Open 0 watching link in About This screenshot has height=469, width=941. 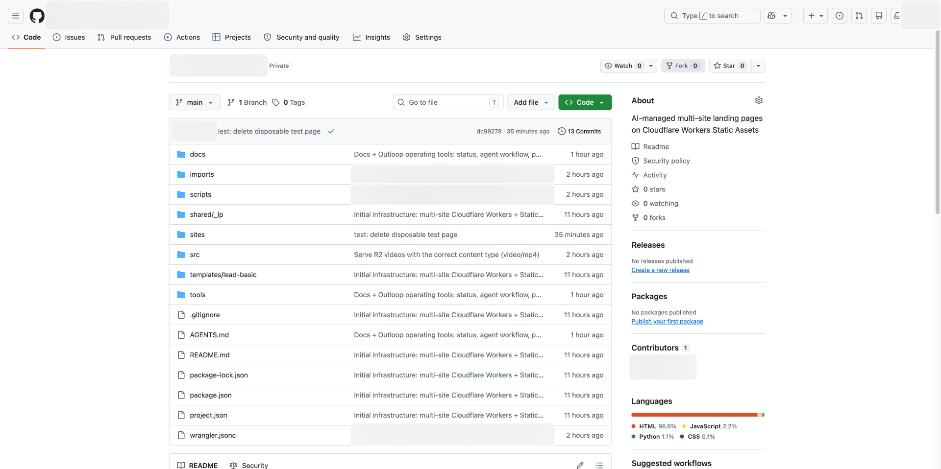pyautogui.click(x=655, y=203)
